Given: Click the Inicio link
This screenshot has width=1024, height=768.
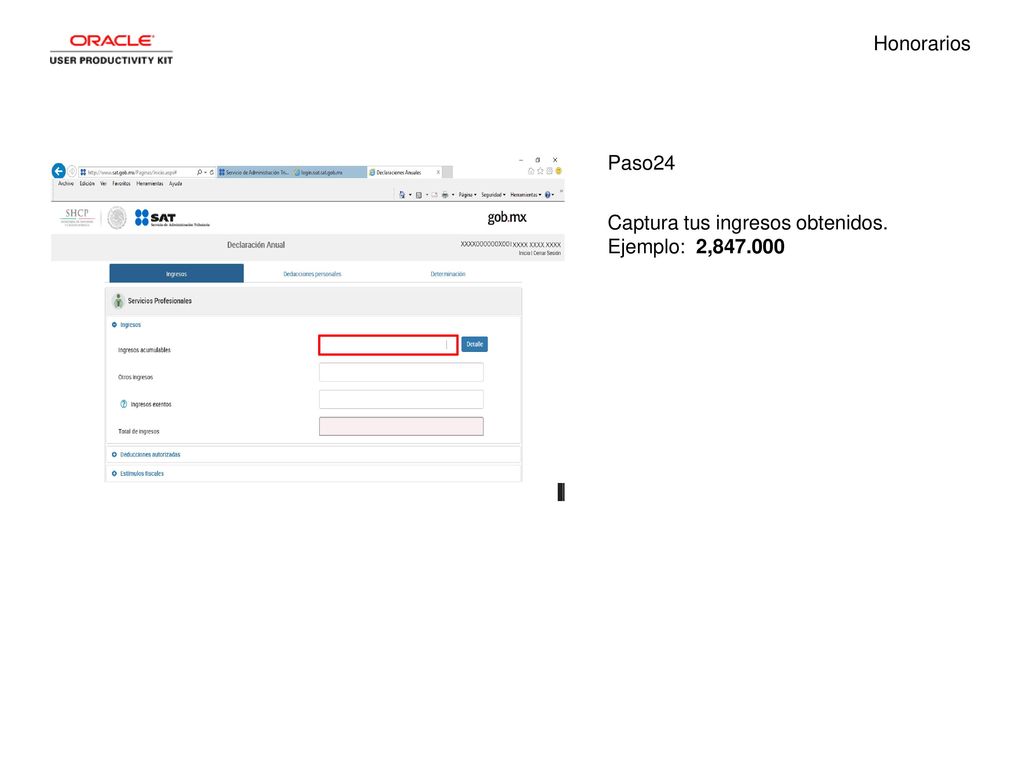Looking at the screenshot, I should click(x=524, y=253).
